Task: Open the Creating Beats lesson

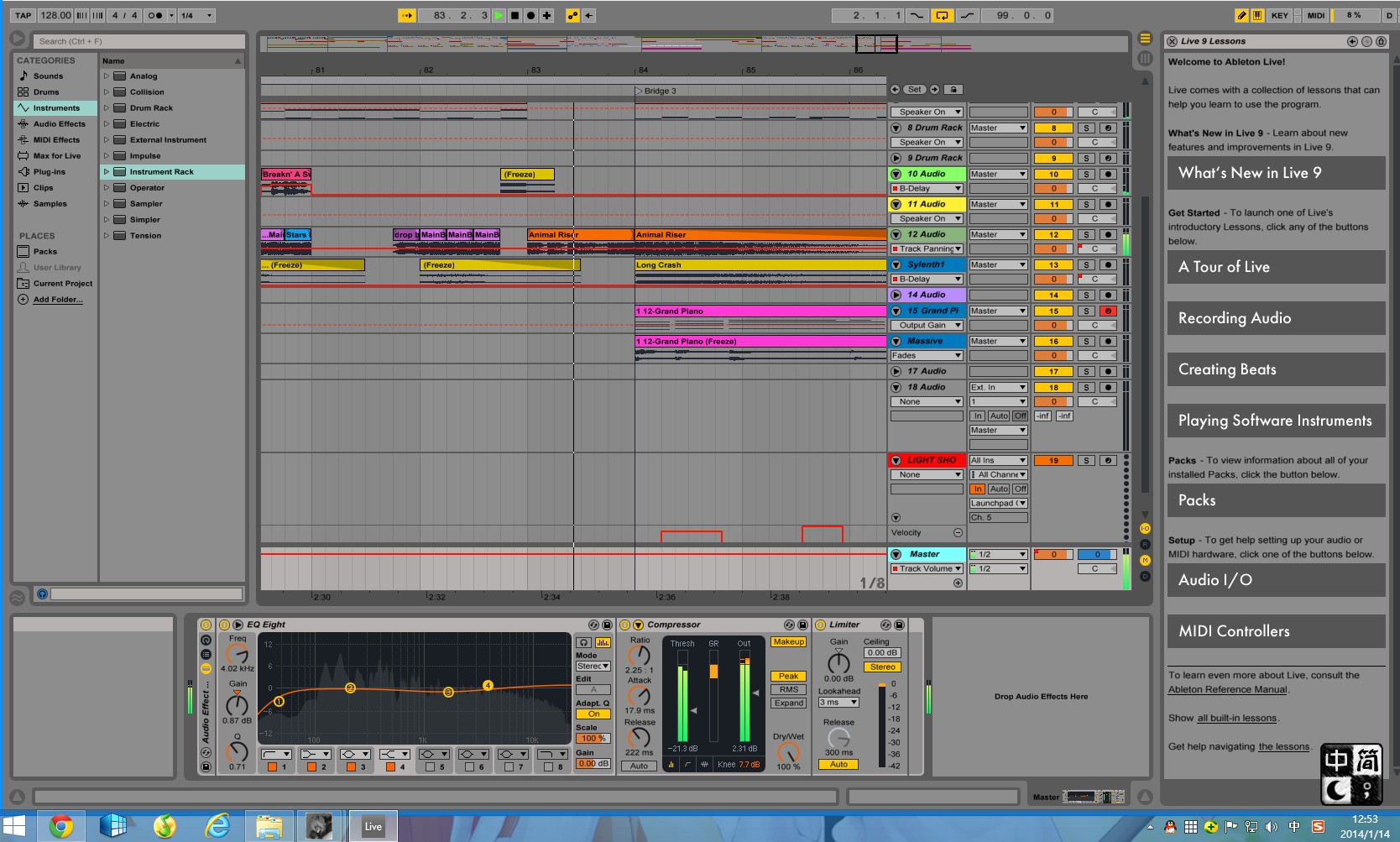Action: coord(1276,369)
